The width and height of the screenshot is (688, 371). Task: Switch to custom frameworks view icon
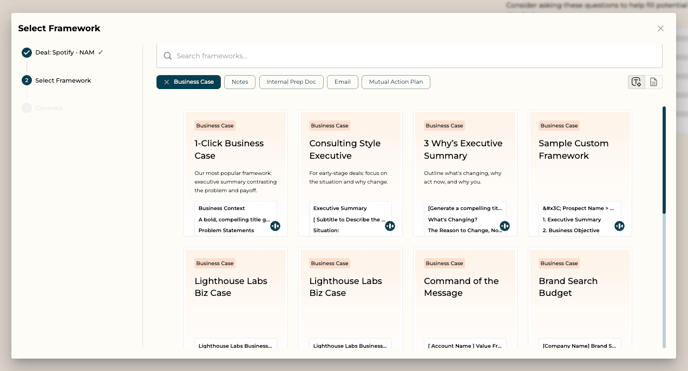(x=636, y=82)
